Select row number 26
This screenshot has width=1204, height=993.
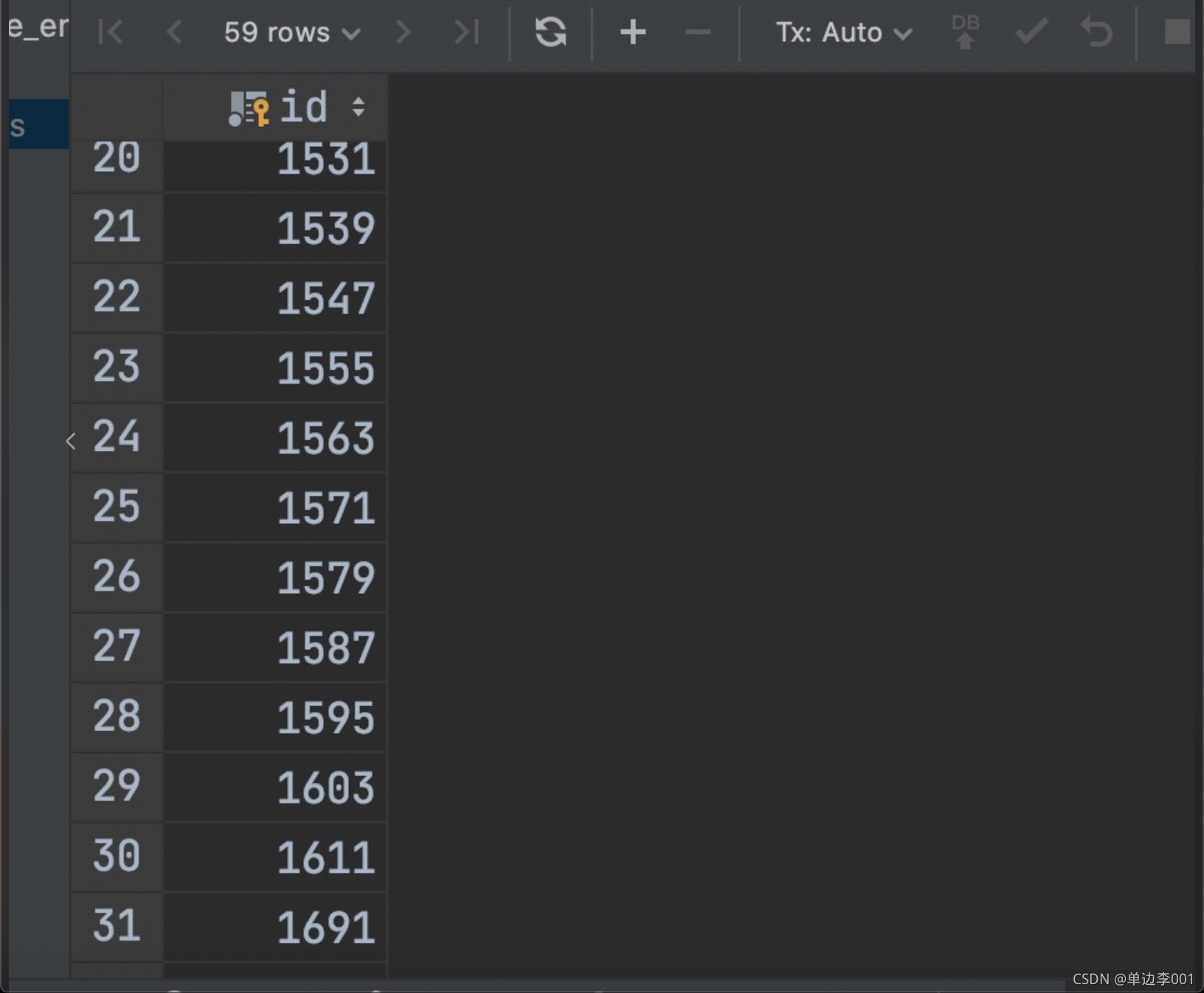pyautogui.click(x=117, y=578)
